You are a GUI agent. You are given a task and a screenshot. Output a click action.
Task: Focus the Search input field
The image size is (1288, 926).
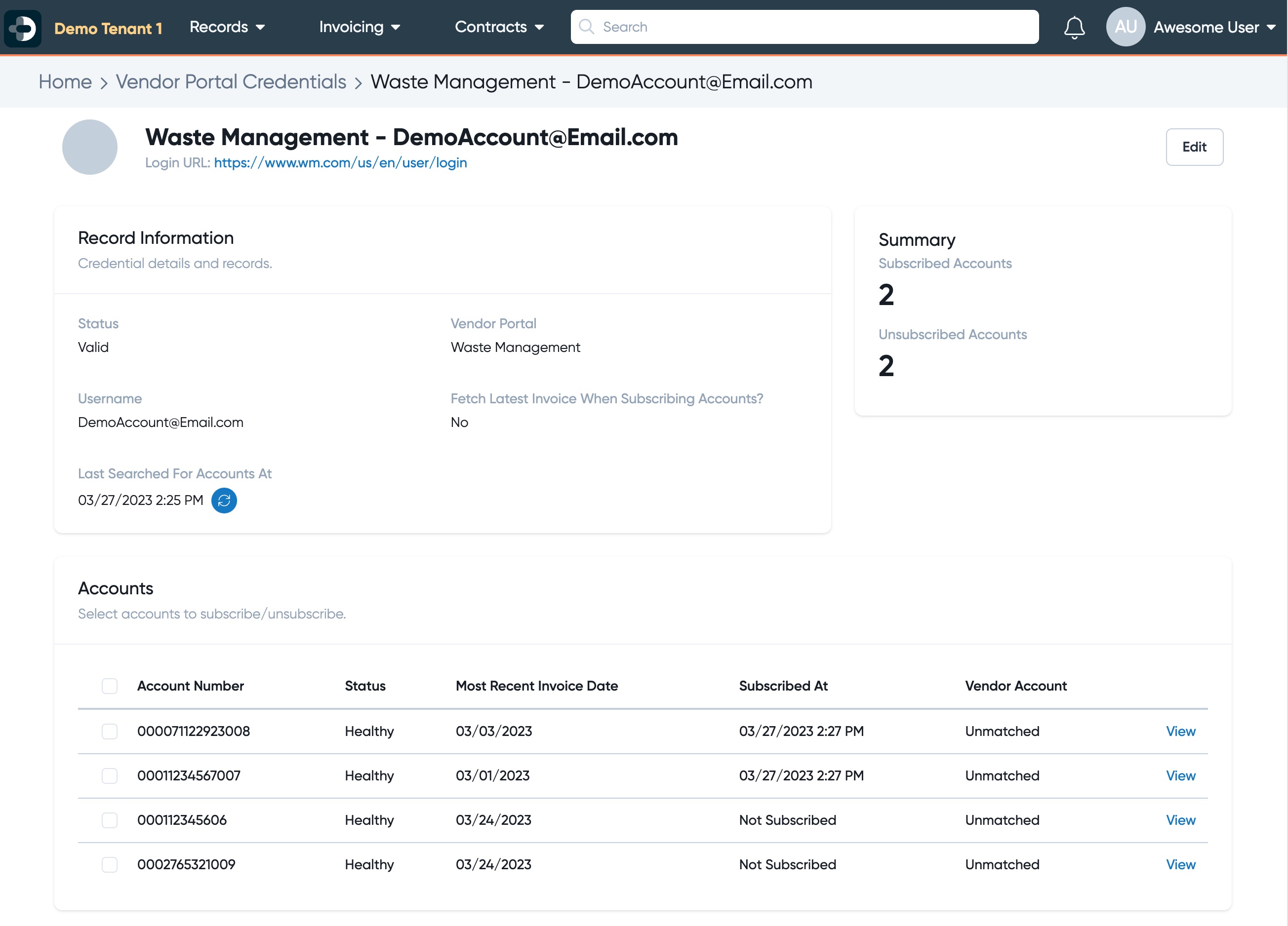(805, 27)
